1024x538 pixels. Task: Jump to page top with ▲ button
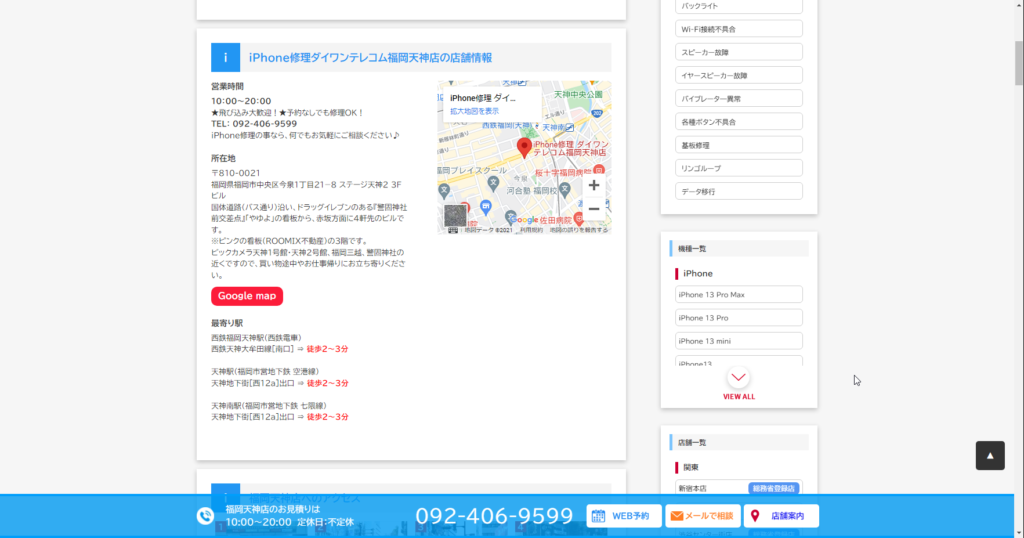[x=990, y=456]
